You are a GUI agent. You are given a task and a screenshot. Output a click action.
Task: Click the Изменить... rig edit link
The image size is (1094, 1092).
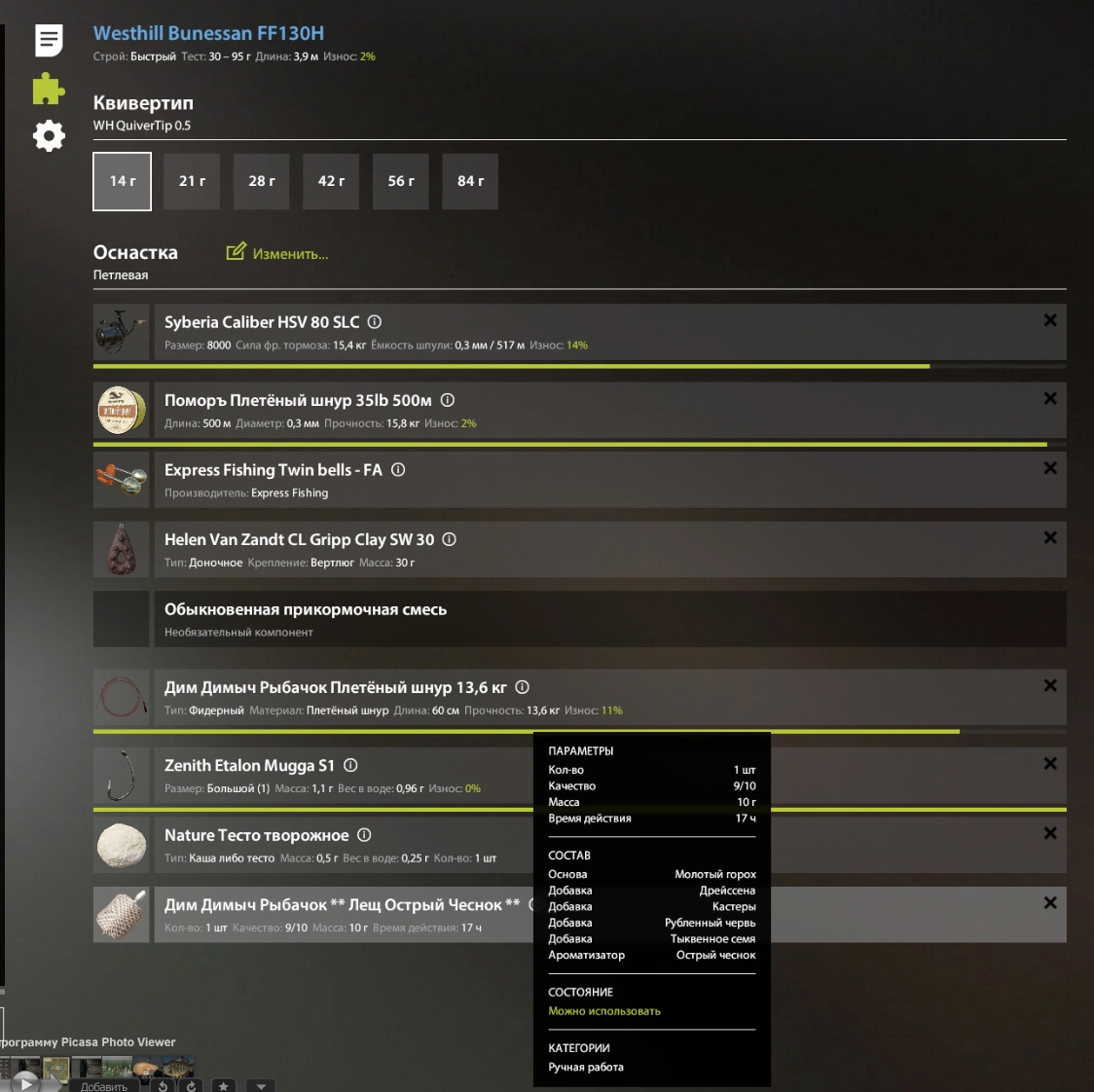(x=290, y=254)
